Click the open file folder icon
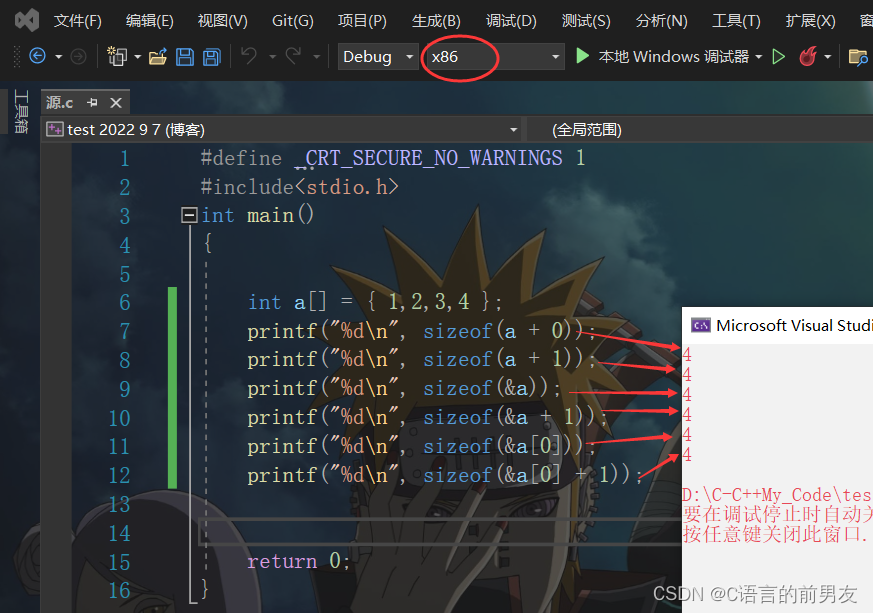The height and width of the screenshot is (613, 873). 158,56
